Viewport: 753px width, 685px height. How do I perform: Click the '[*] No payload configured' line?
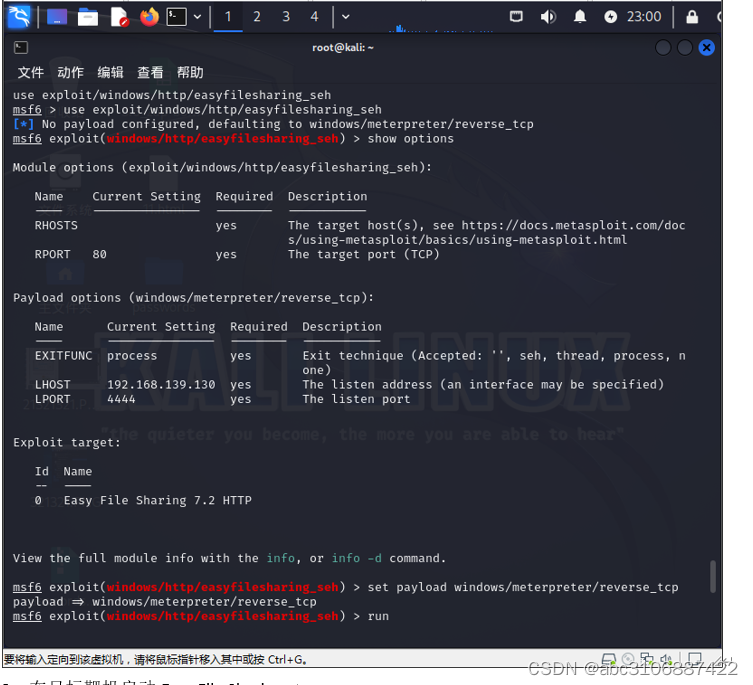(273, 124)
